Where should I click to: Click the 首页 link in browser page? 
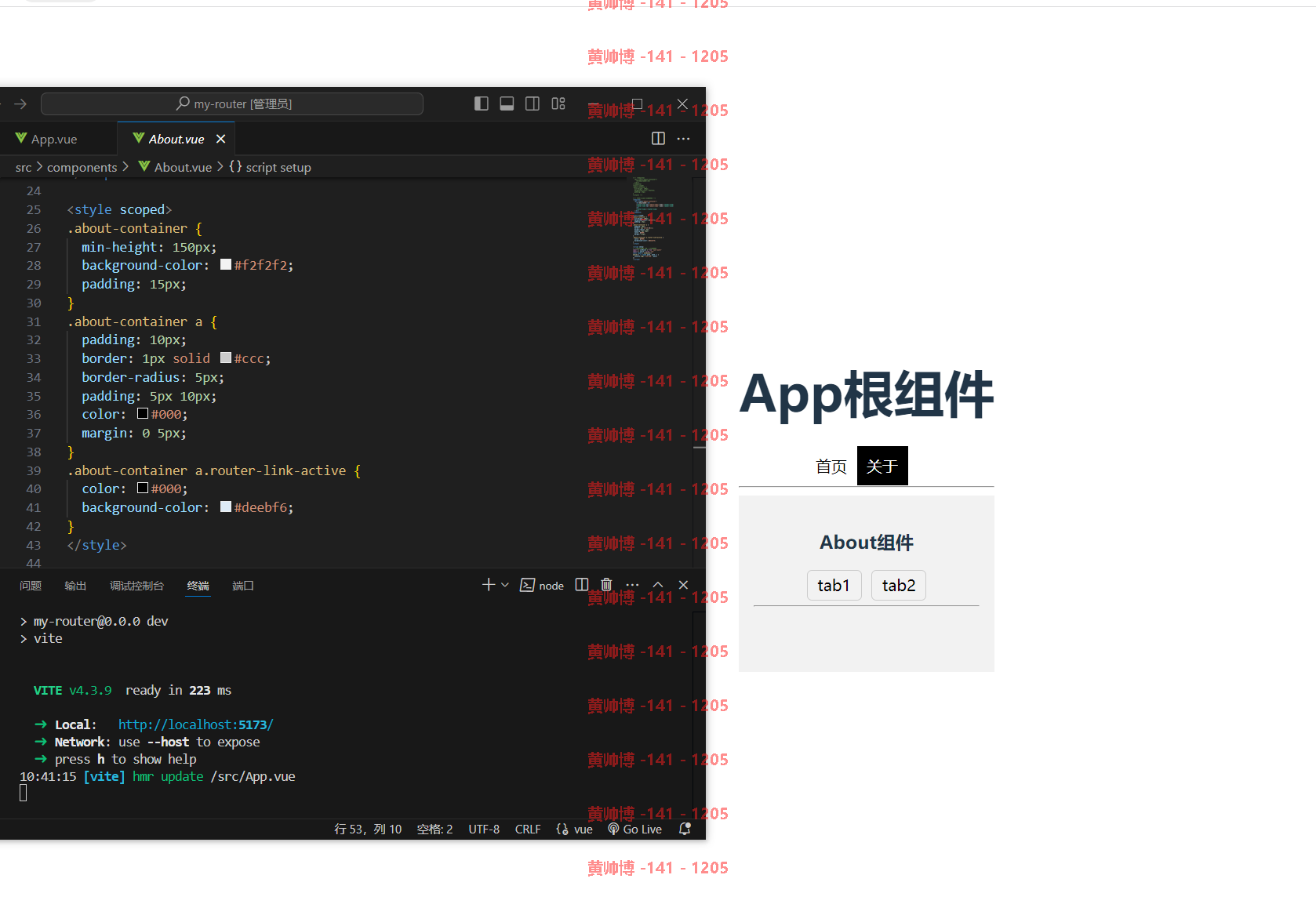coord(831,467)
